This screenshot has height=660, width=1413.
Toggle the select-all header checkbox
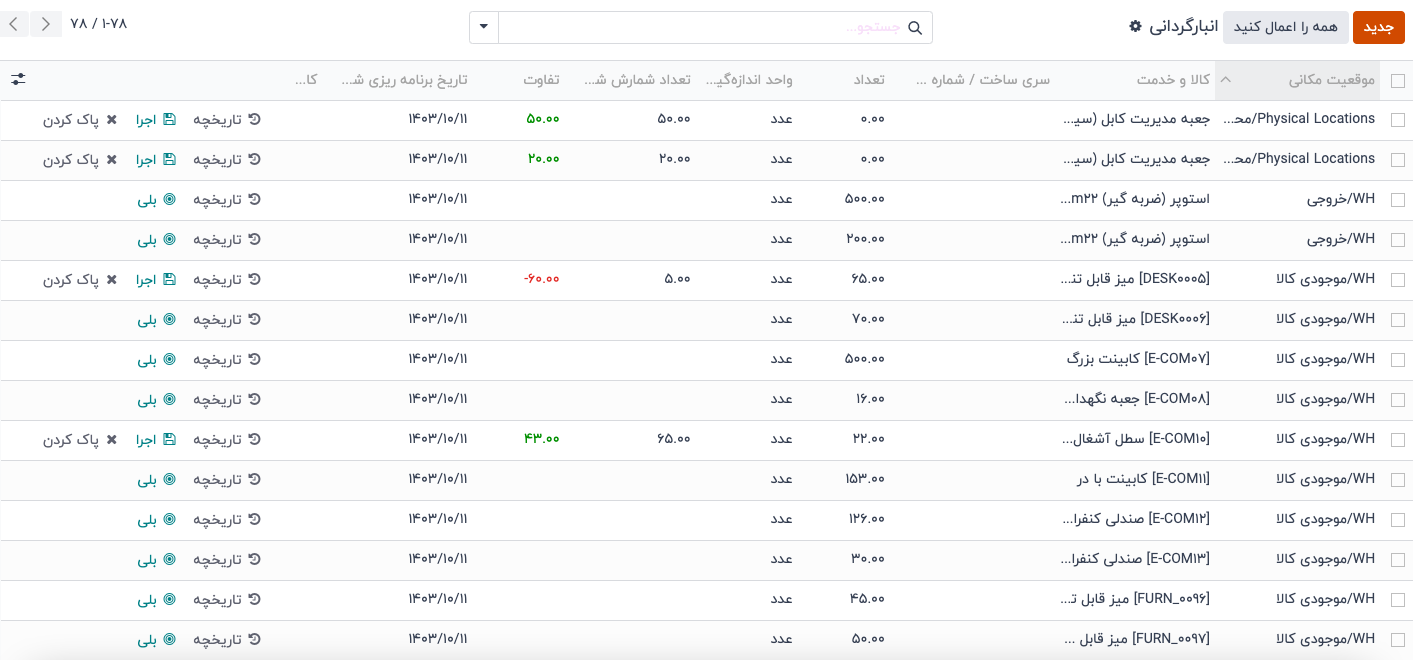click(x=1397, y=81)
